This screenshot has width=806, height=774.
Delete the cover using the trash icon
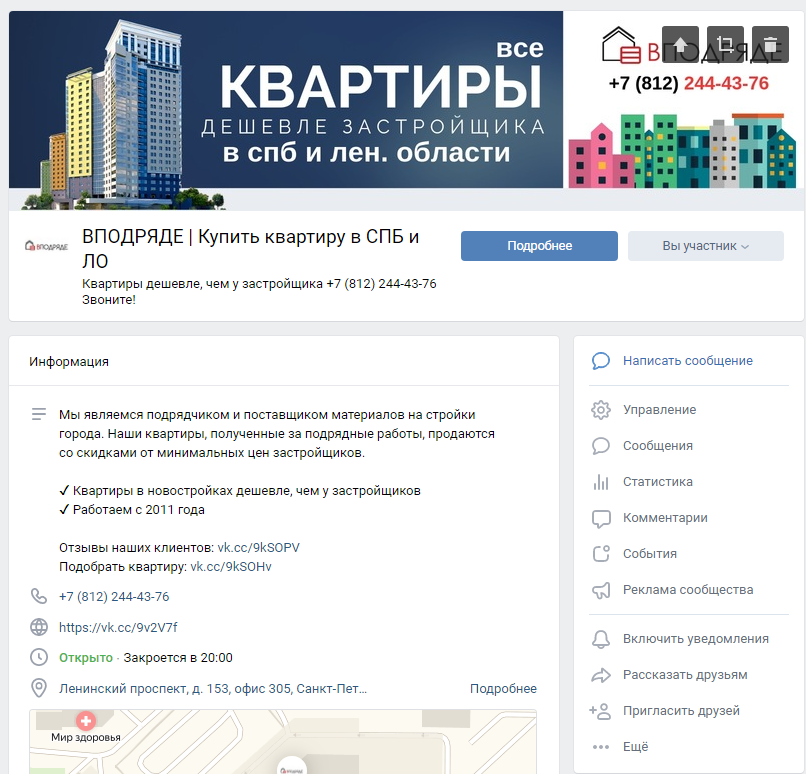(x=770, y=45)
